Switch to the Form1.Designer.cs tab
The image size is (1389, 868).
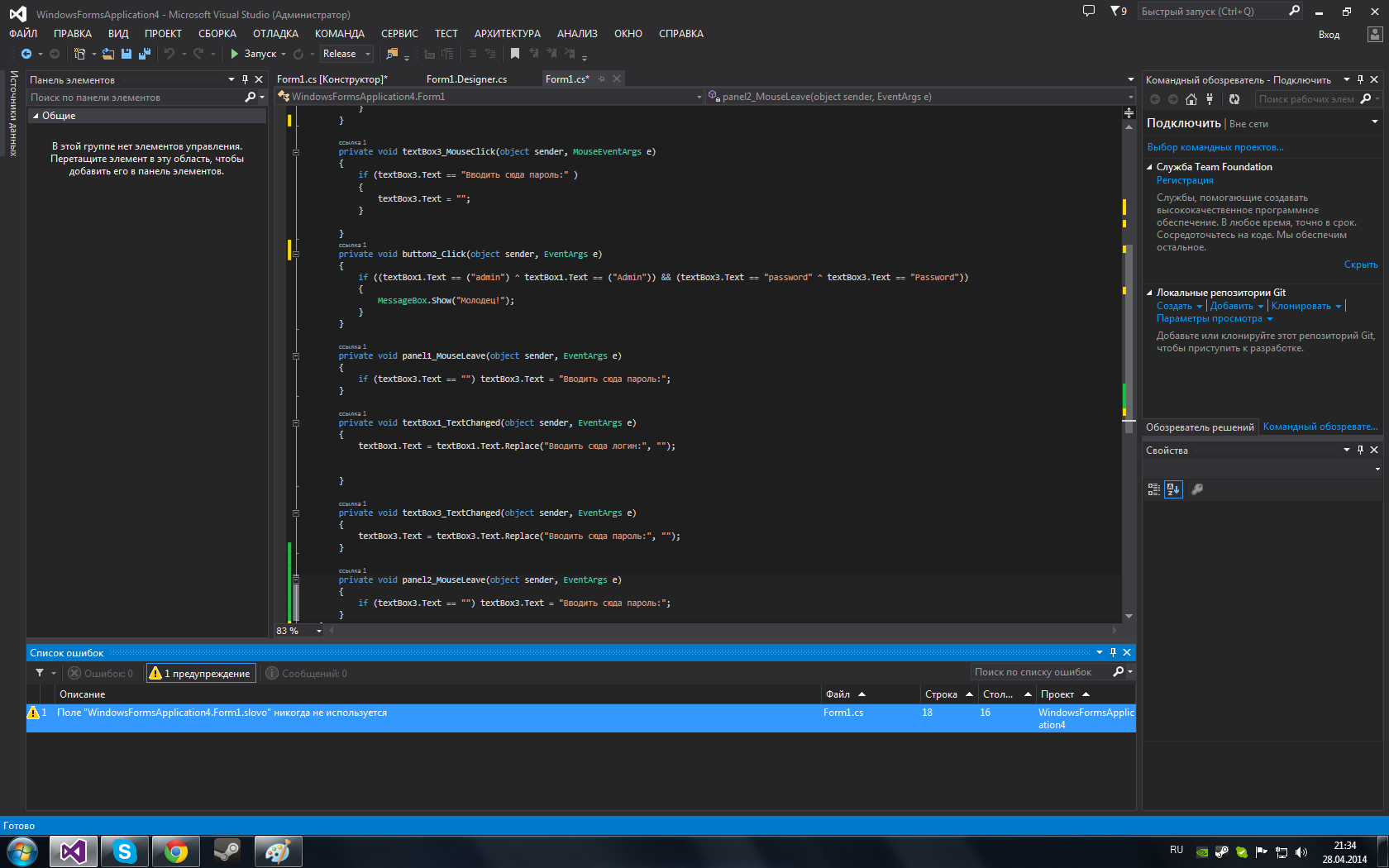[x=466, y=79]
